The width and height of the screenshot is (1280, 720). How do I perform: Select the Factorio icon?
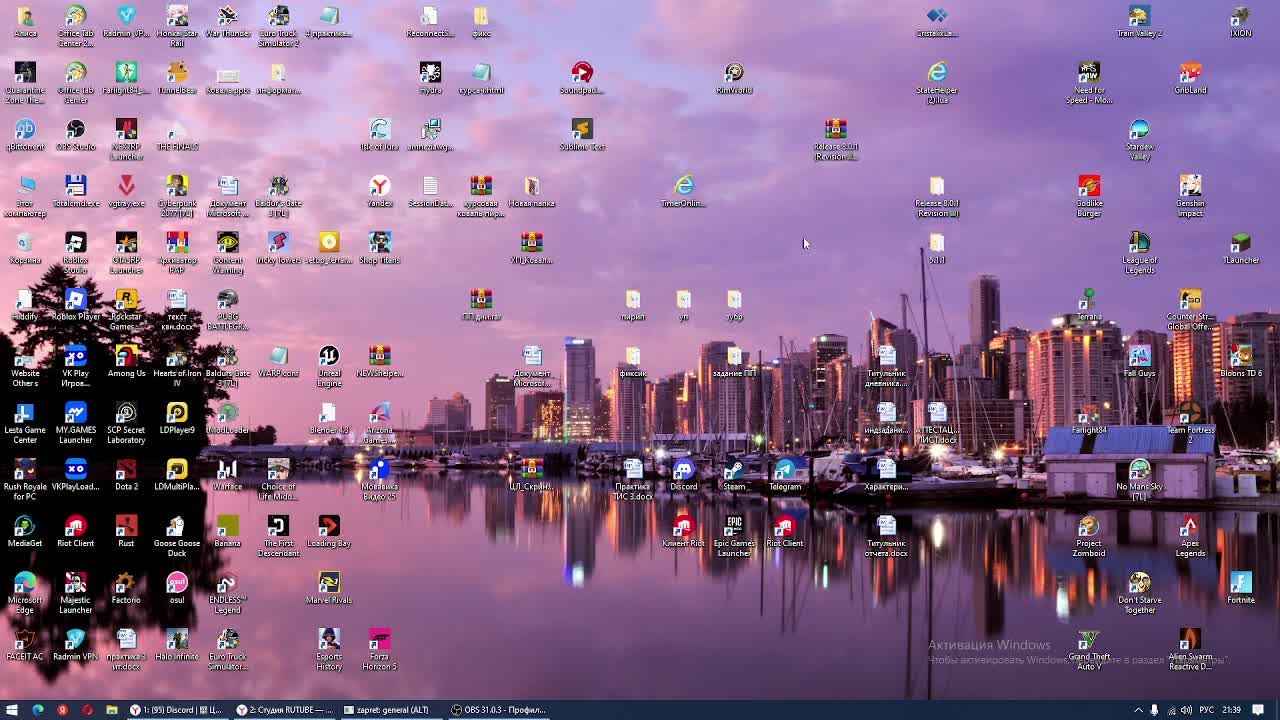point(126,589)
